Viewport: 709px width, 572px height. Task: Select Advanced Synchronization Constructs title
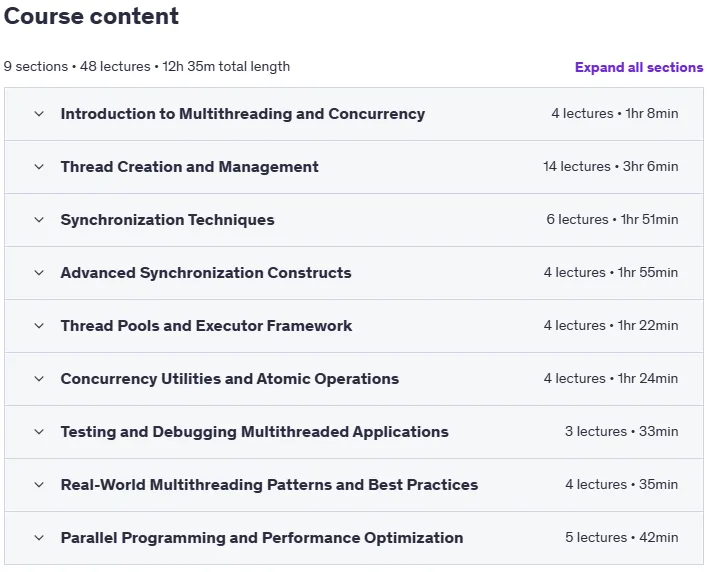coord(206,273)
